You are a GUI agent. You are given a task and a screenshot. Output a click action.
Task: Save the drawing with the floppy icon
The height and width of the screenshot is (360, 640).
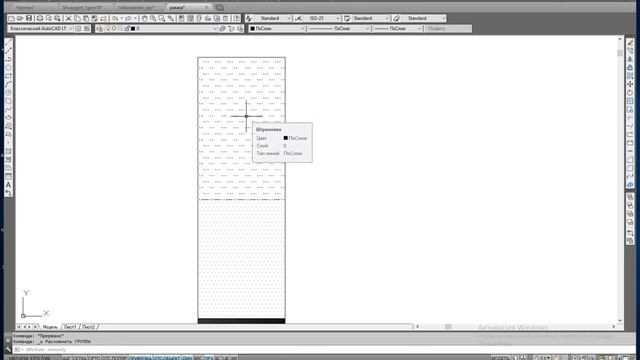29,18
